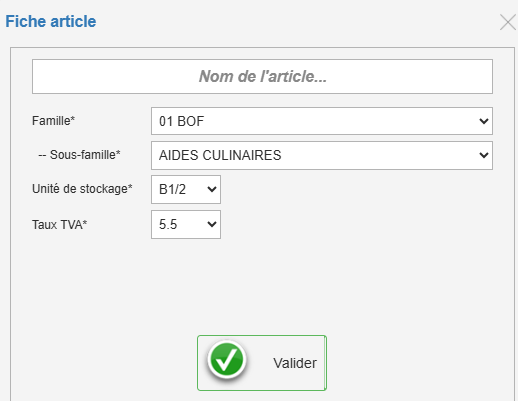Click the Valider button

262,363
